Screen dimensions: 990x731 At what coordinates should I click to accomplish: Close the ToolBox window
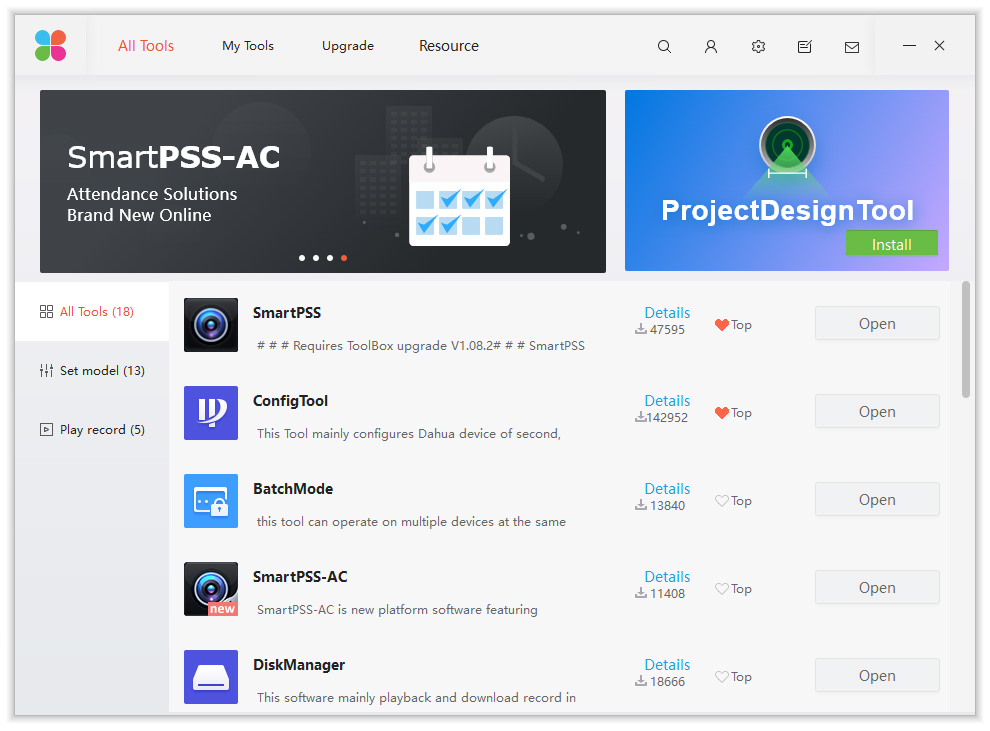tap(939, 45)
